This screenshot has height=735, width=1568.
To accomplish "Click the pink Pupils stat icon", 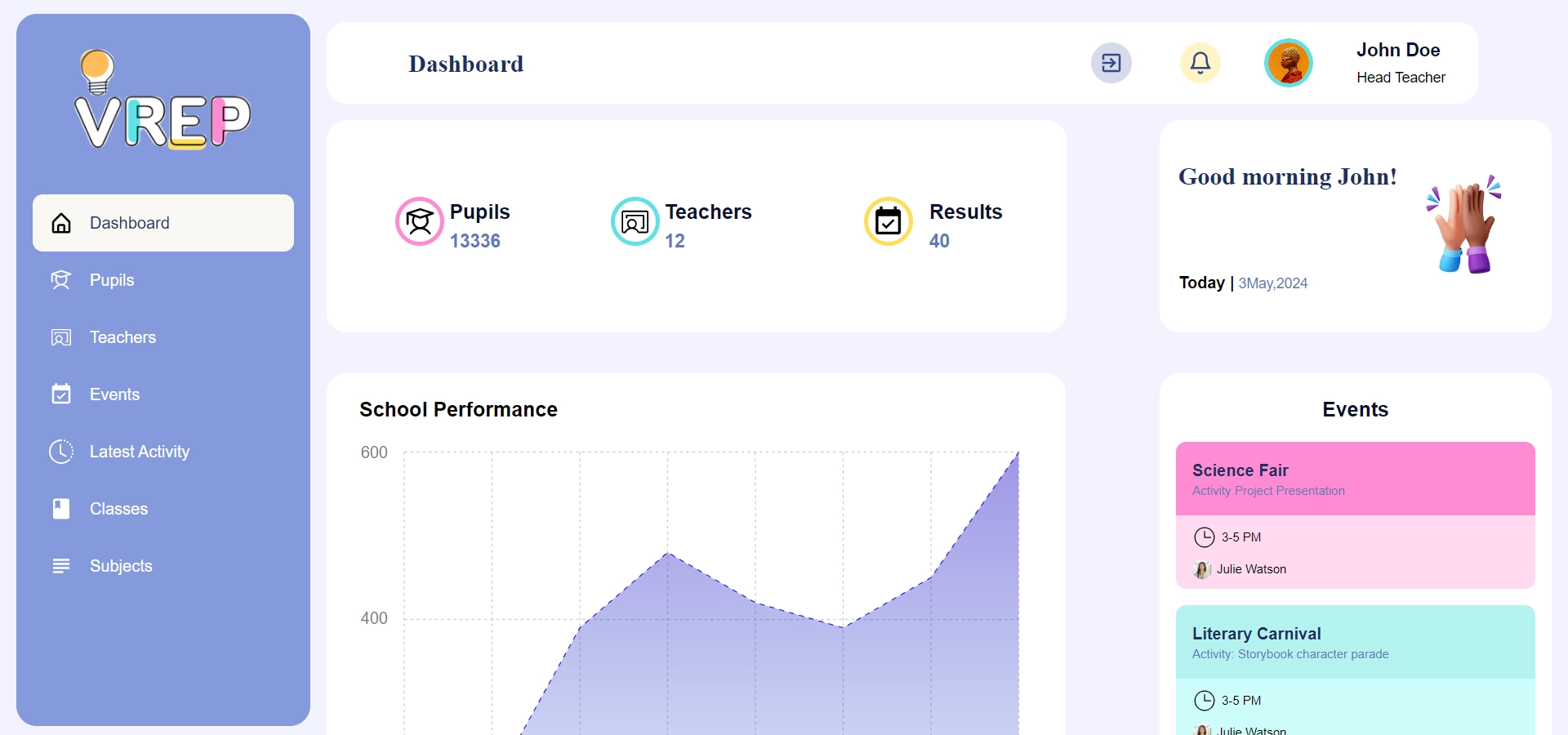I will click(420, 221).
